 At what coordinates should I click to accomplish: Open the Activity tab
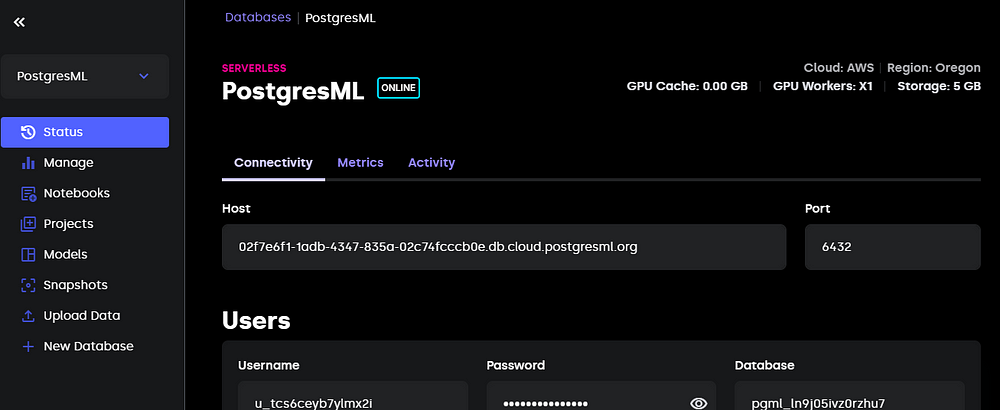click(x=431, y=162)
